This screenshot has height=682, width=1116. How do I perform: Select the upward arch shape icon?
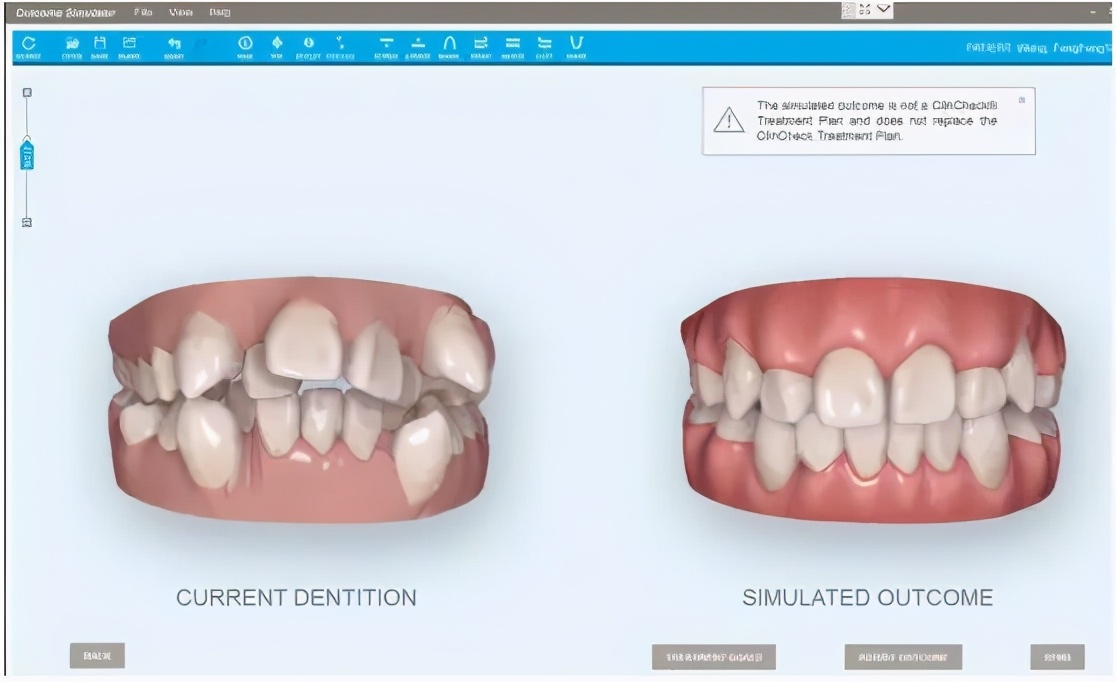tap(449, 43)
